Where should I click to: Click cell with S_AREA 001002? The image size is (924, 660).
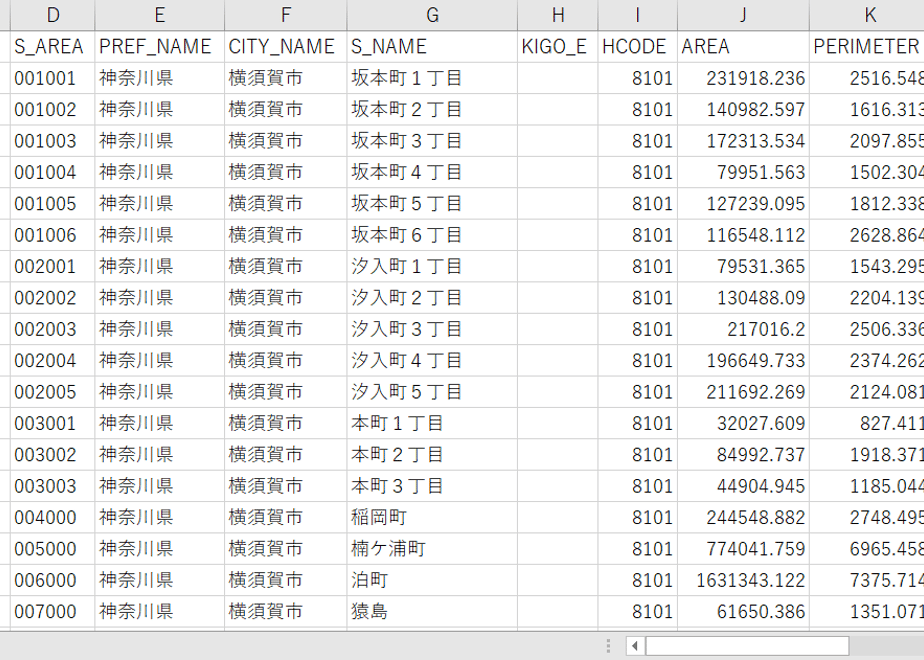pos(52,110)
